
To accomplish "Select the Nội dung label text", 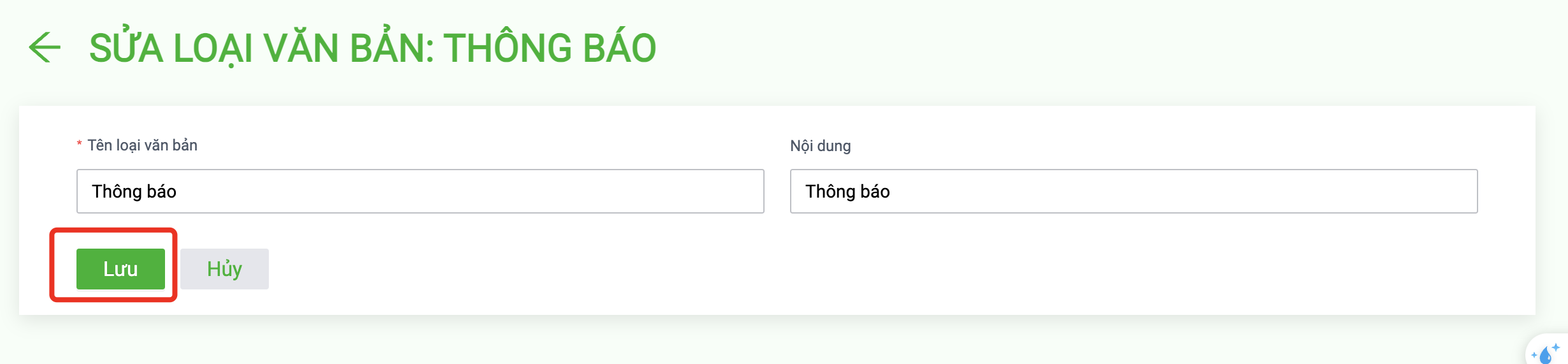I will coord(820,146).
